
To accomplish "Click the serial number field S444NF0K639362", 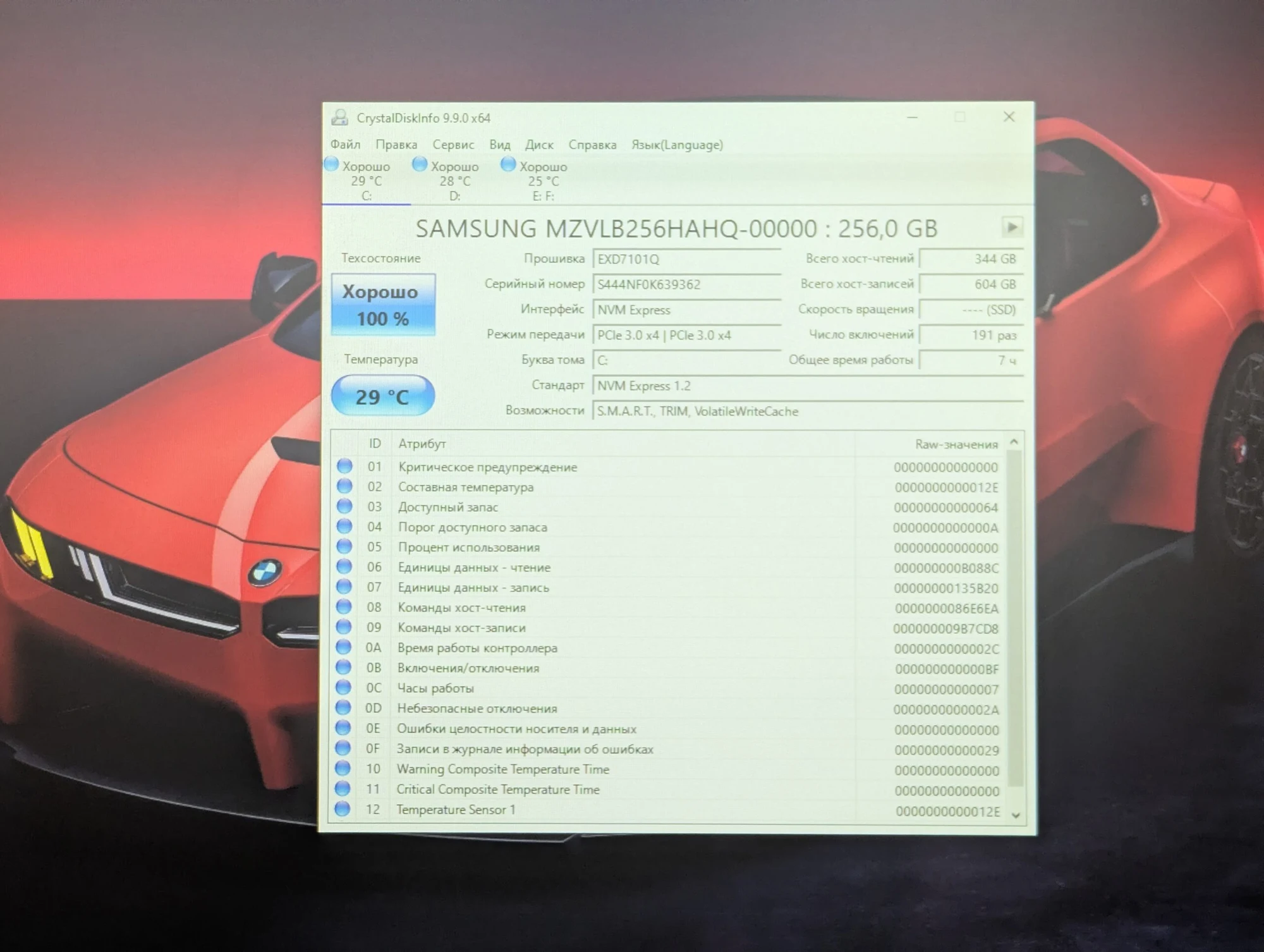I will pyautogui.click(x=687, y=284).
